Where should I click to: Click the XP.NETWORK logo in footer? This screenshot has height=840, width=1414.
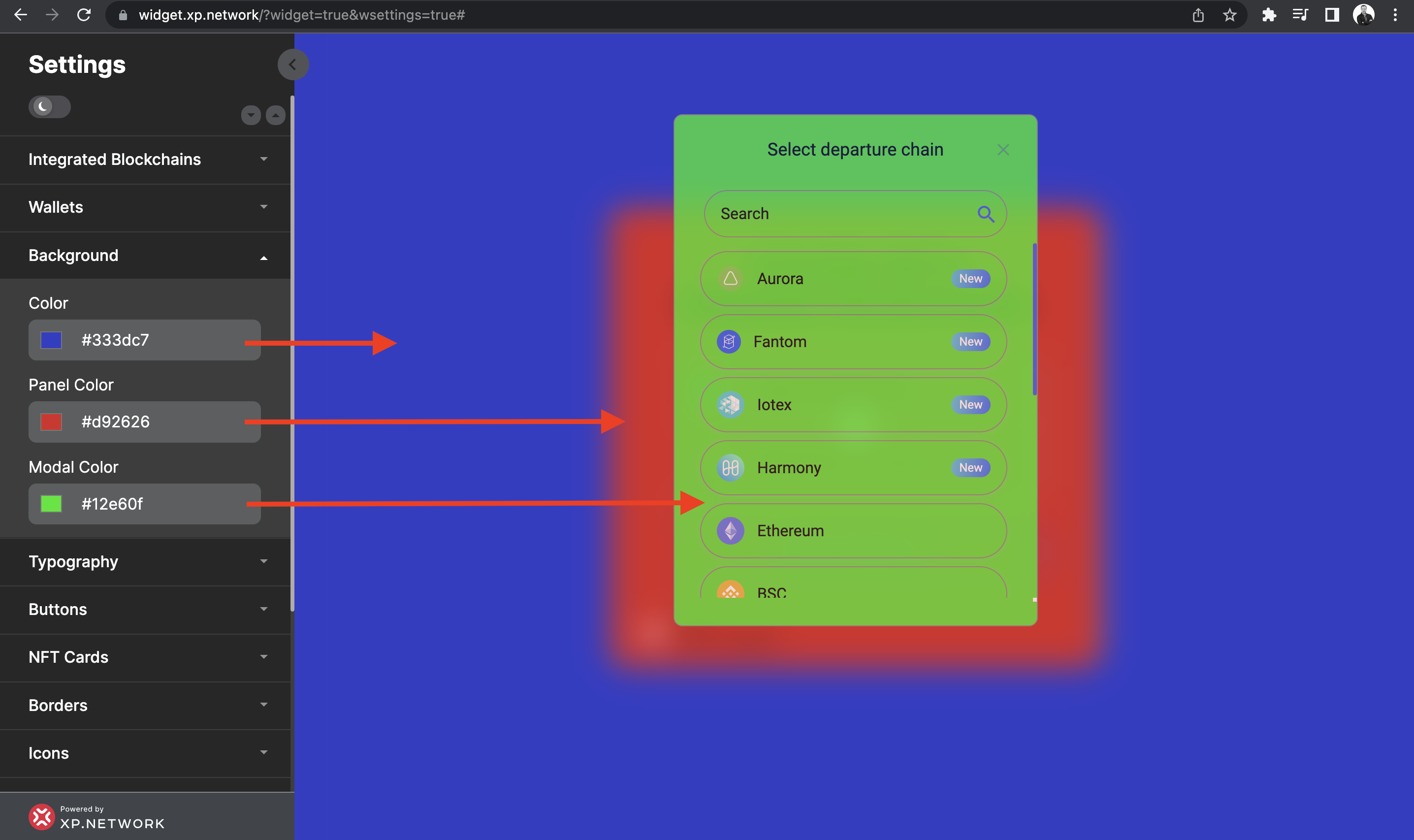42,817
